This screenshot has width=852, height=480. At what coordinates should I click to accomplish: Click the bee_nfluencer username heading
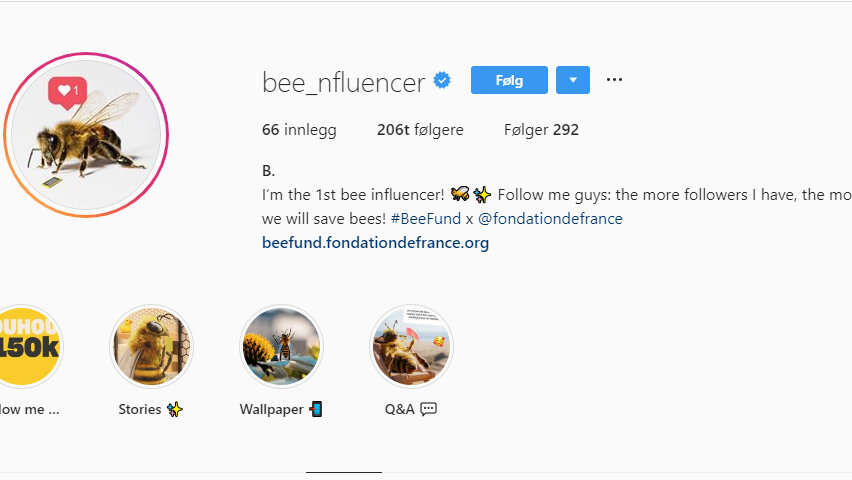(x=343, y=82)
